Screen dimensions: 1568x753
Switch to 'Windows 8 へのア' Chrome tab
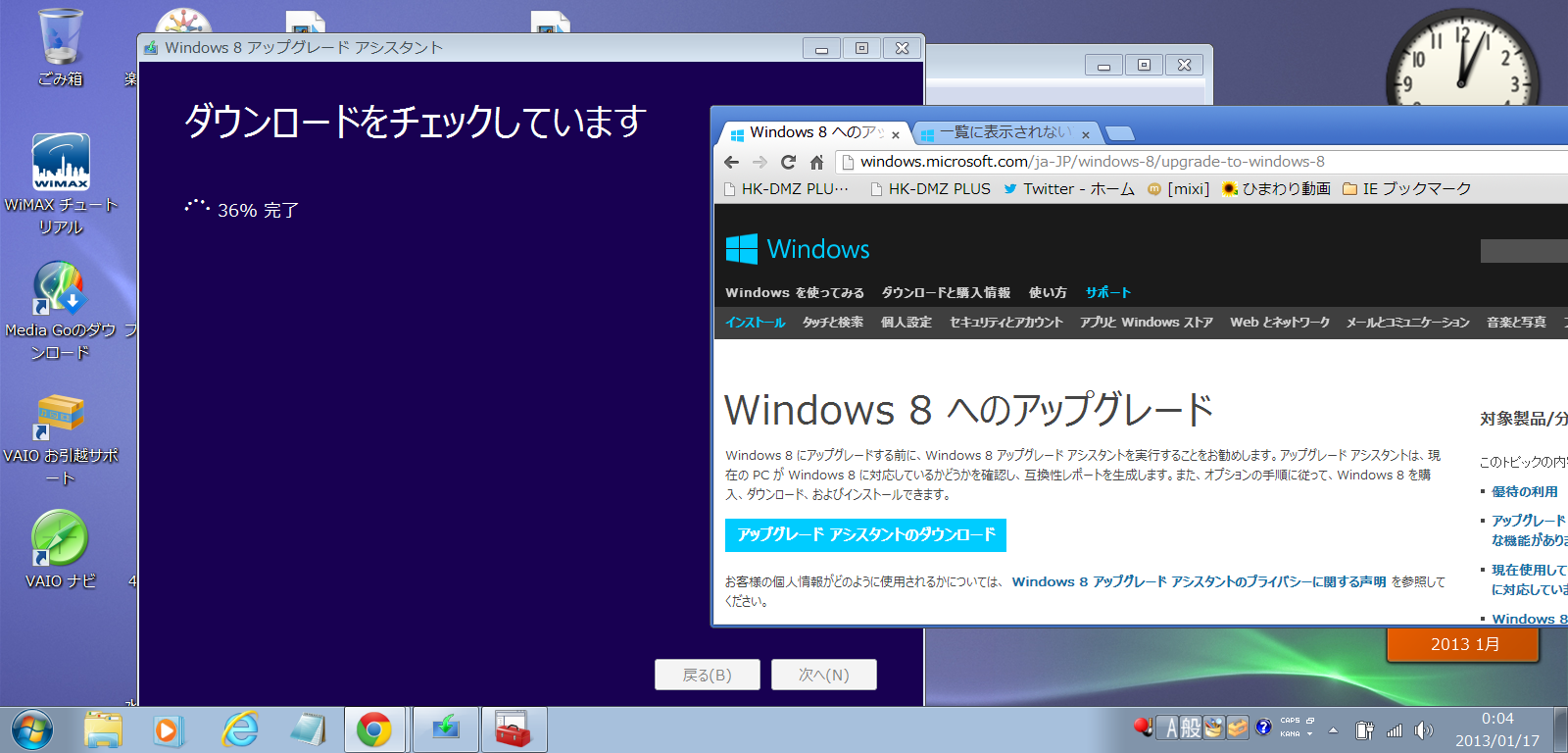(x=815, y=132)
